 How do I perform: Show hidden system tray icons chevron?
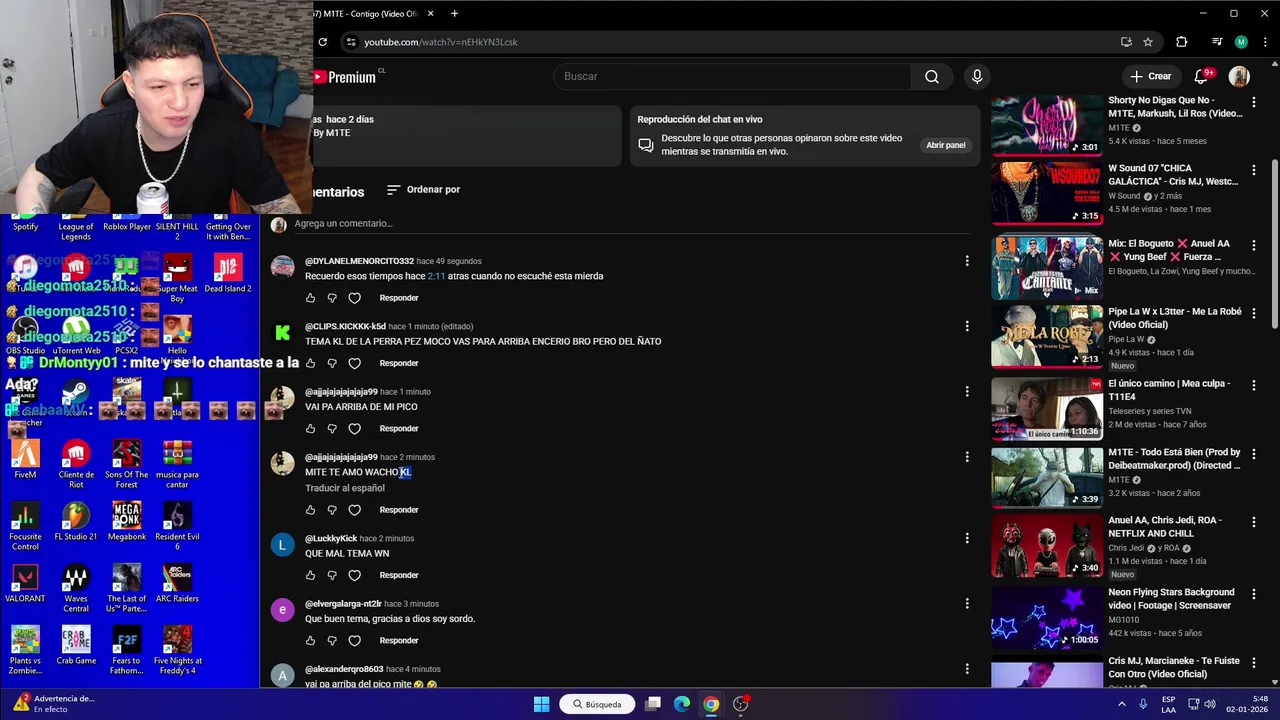[x=1121, y=704]
